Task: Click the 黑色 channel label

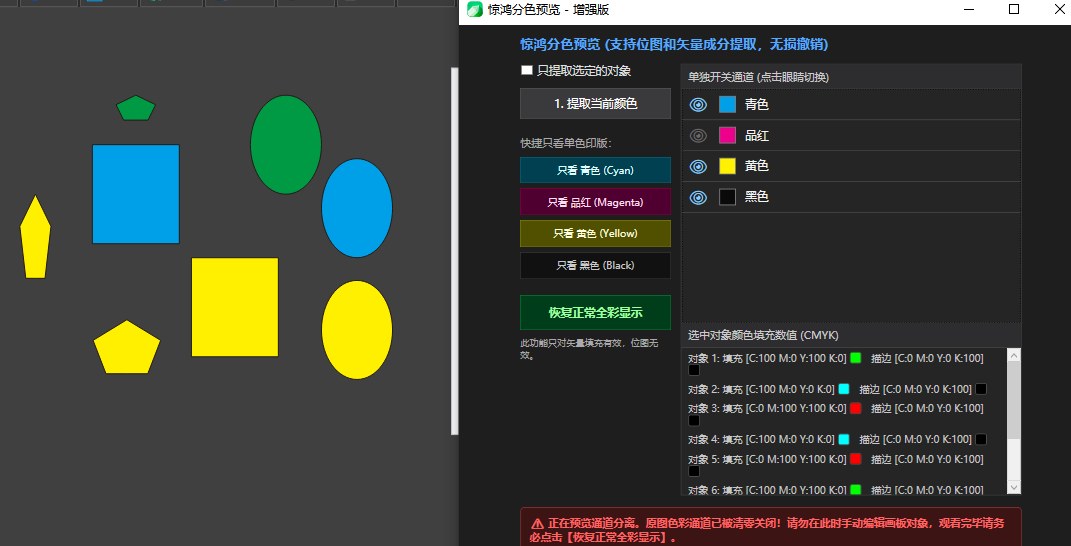Action: click(757, 197)
